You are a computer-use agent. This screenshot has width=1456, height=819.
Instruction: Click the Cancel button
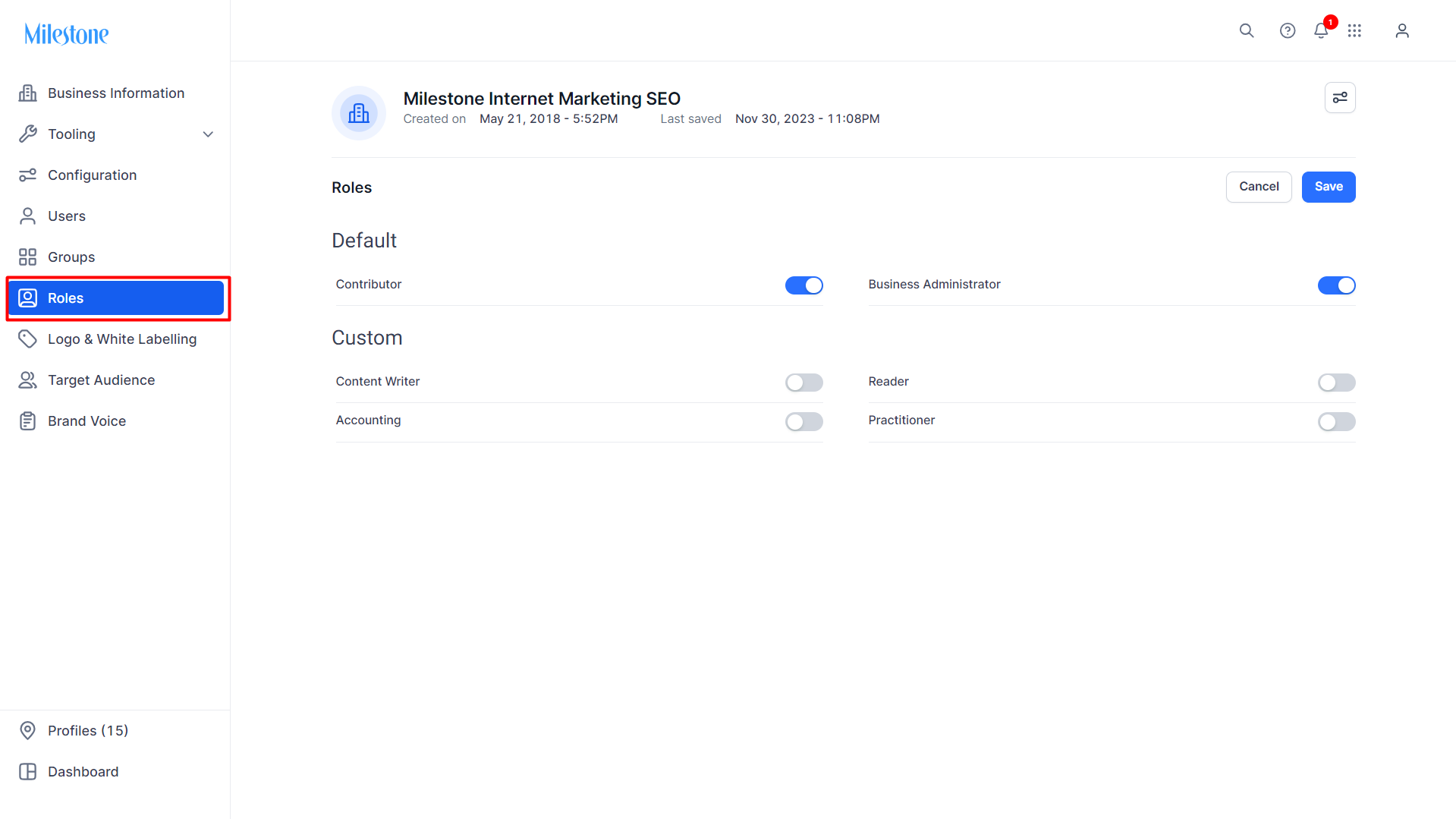(x=1259, y=187)
